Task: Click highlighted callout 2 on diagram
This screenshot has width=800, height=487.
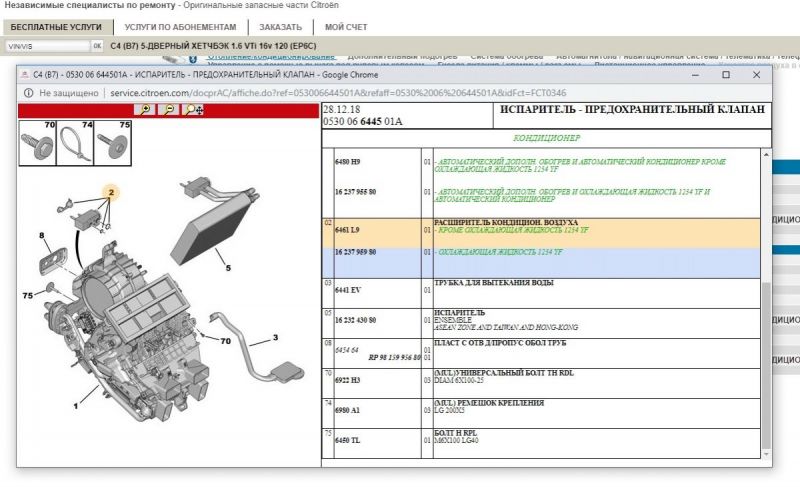Action: [x=112, y=190]
